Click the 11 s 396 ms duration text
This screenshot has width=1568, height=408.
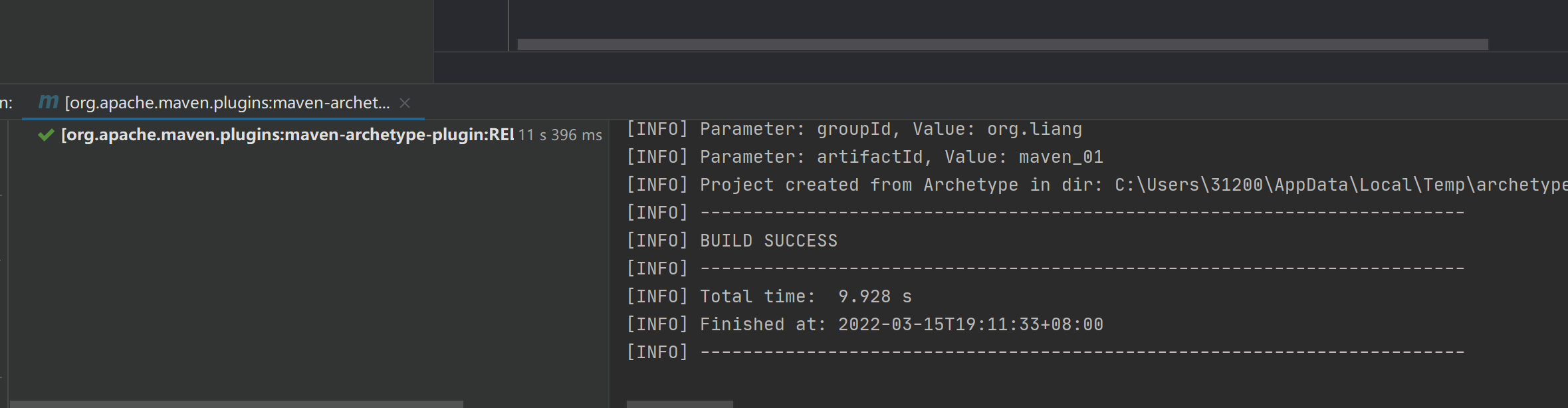[560, 135]
